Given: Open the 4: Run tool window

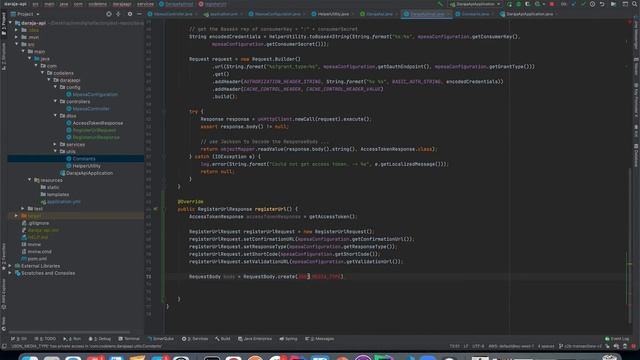Looking at the screenshot, I should [72, 339].
